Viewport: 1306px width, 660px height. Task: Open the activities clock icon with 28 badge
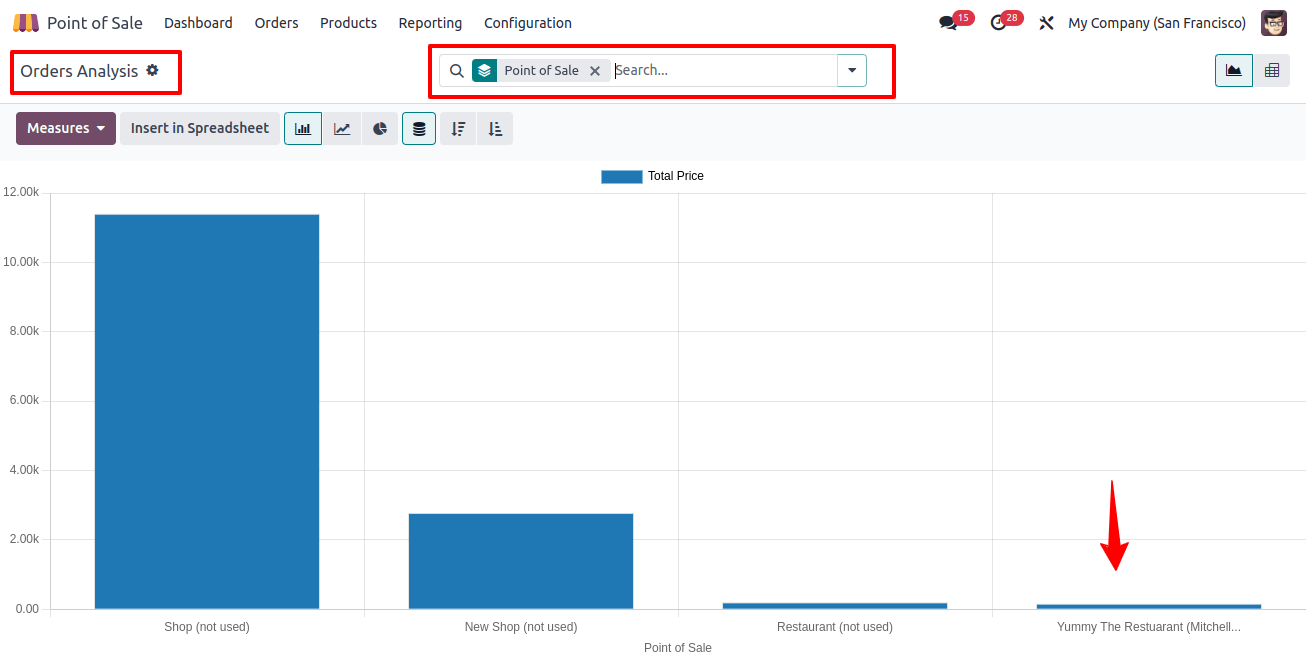tap(998, 23)
